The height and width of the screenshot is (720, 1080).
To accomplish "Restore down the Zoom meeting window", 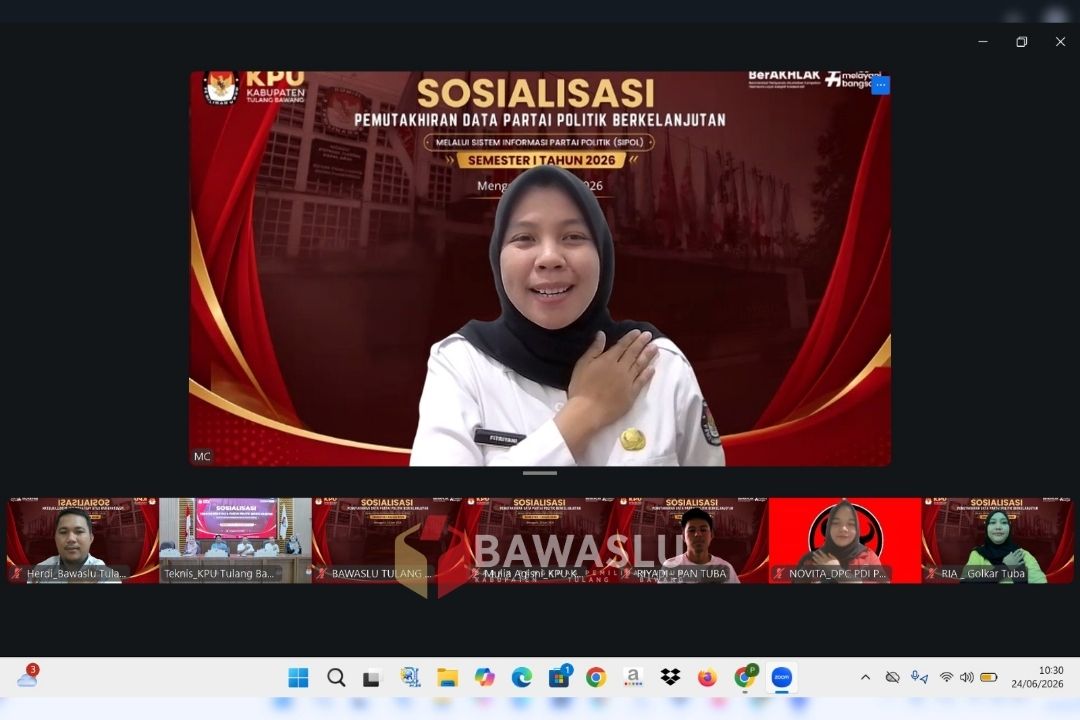I will pos(1021,42).
